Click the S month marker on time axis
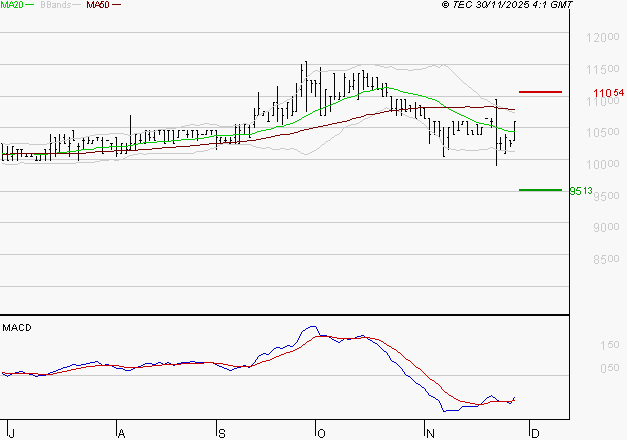Viewport: 627px width, 440px height. coord(222,433)
